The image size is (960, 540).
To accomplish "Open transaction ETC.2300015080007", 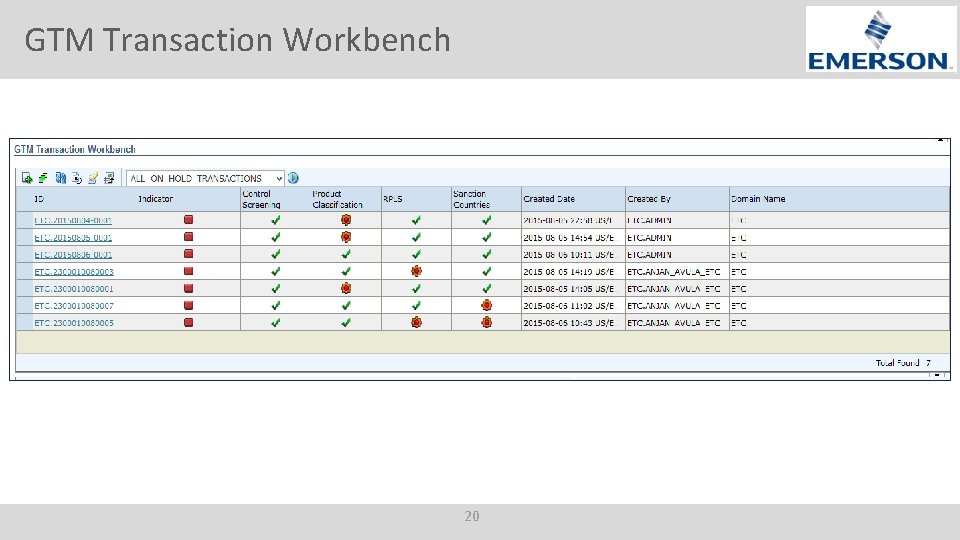I will point(74,306).
